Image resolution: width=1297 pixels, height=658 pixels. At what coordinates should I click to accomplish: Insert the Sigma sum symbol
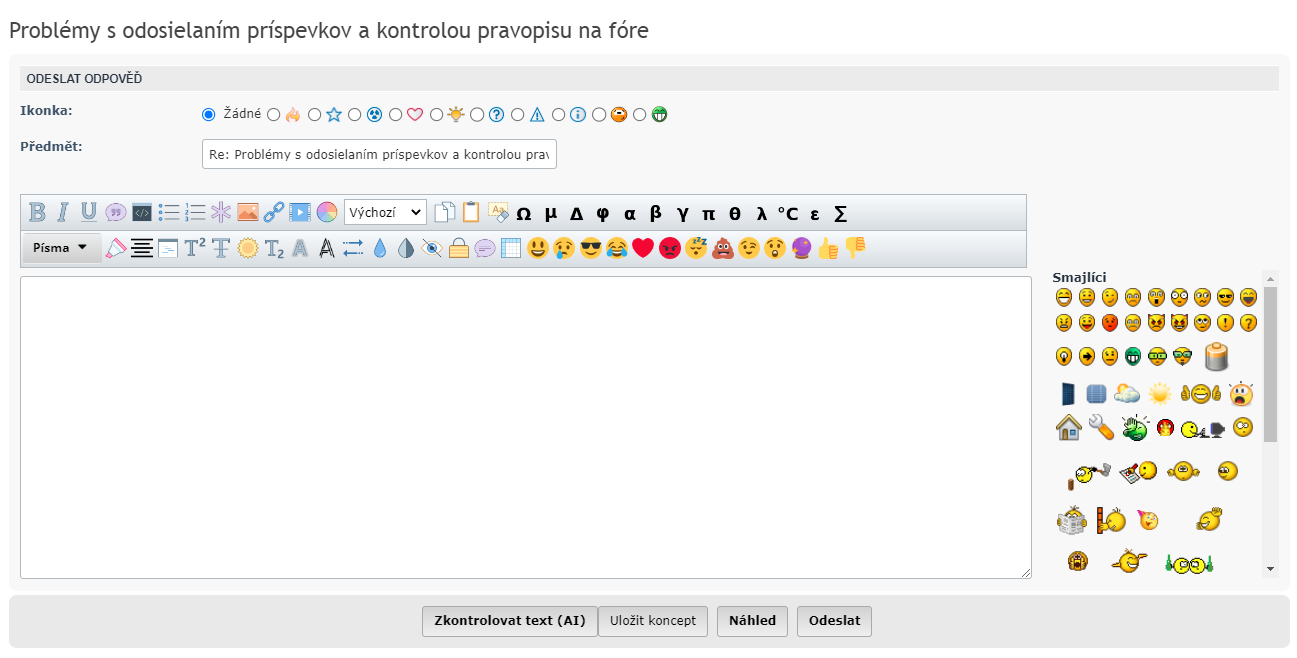(841, 213)
